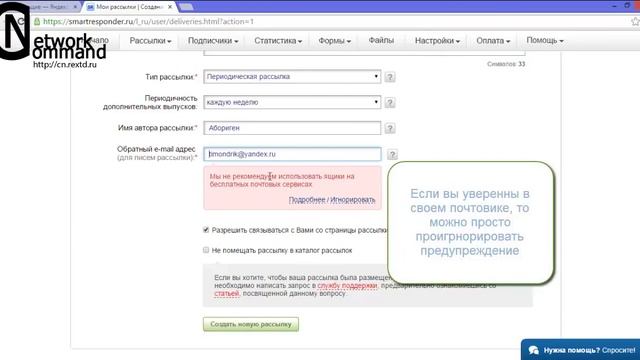Screen dimensions: 640x360
Task: Open the службу поддержки link
Action: pos(347,285)
